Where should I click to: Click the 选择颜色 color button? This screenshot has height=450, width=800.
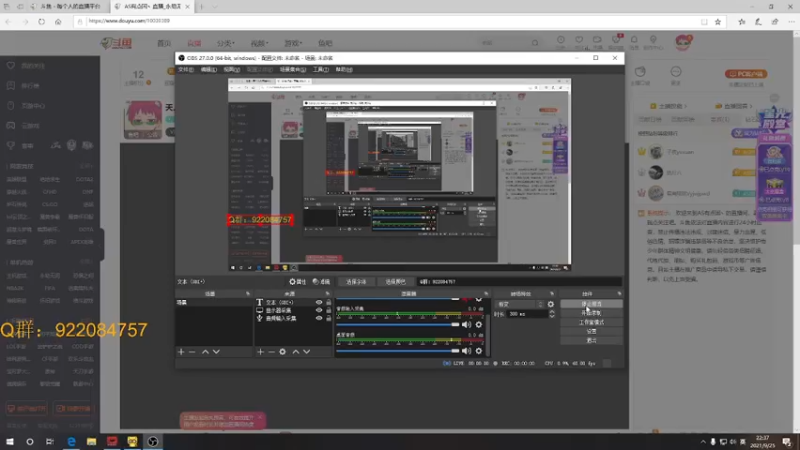tap(395, 282)
